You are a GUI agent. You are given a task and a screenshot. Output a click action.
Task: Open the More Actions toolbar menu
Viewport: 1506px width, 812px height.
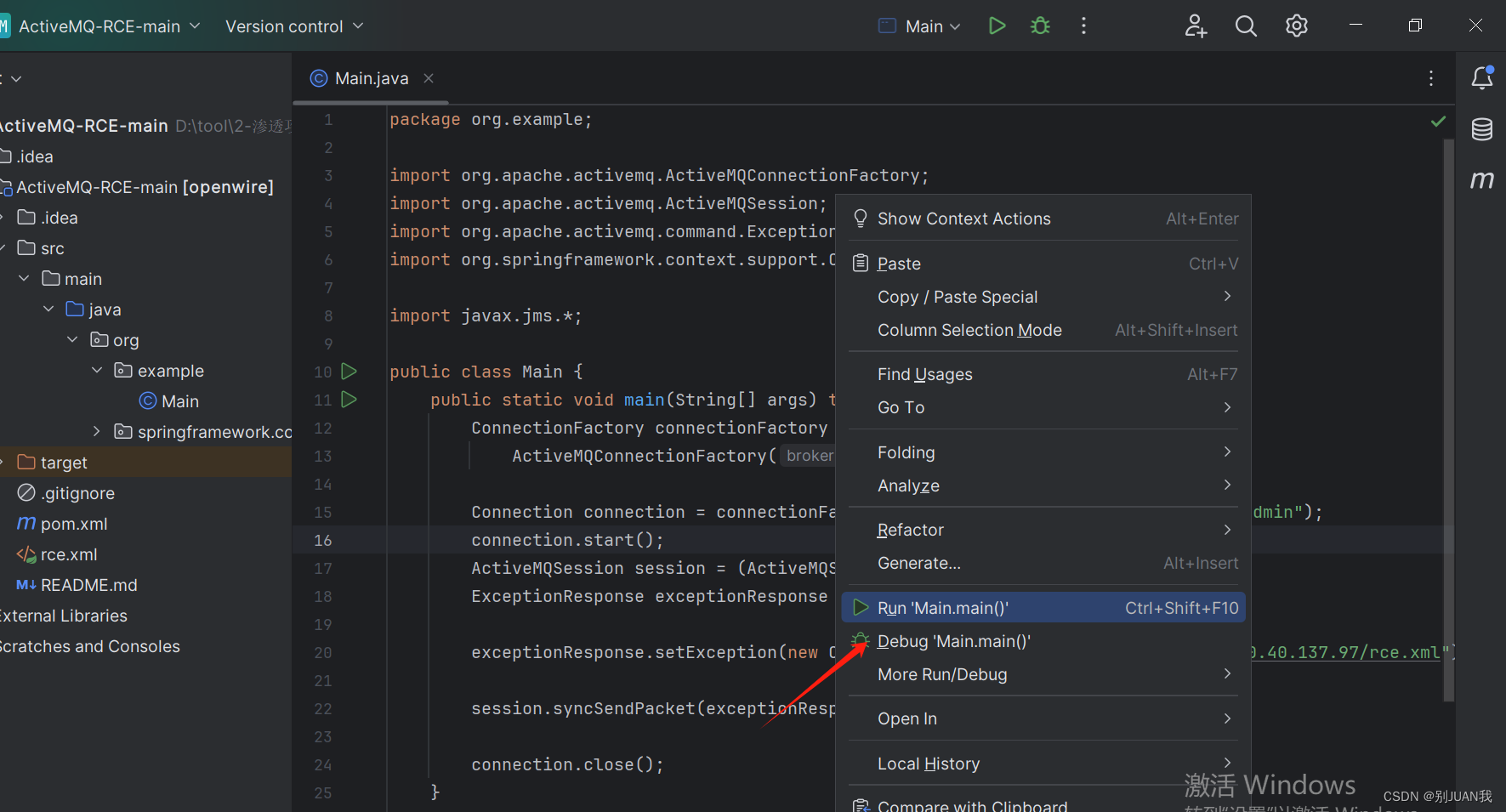coord(1083,26)
